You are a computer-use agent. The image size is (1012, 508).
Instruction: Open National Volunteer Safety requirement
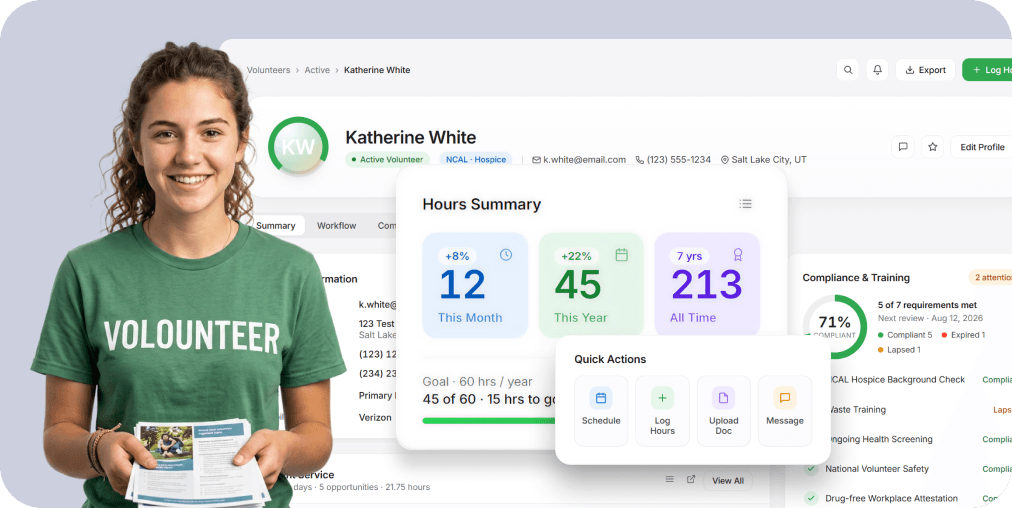908,469
